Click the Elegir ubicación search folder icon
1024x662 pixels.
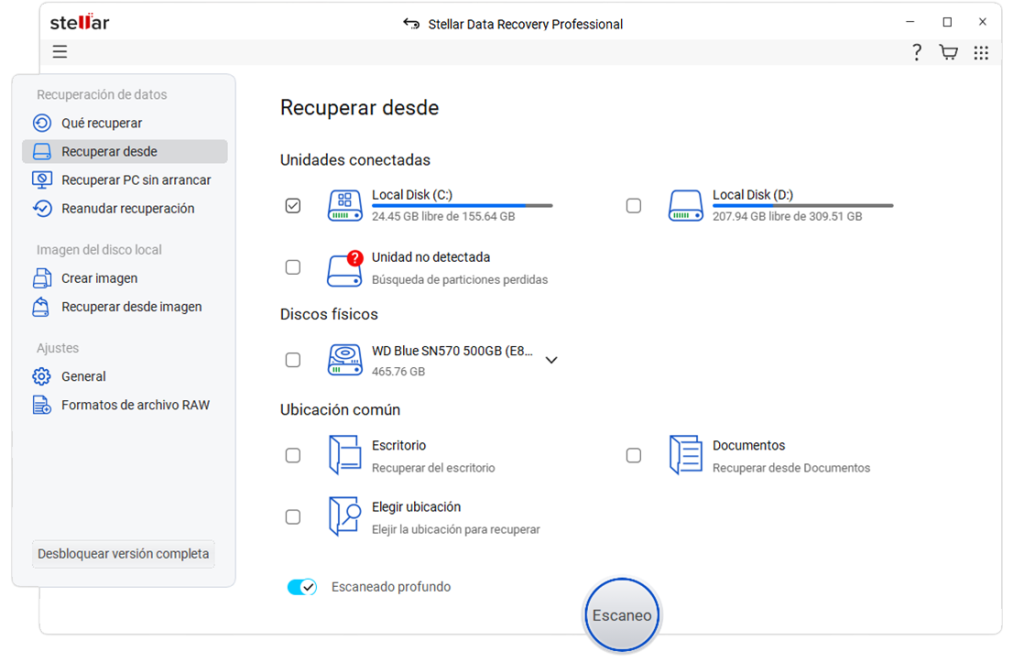tap(345, 516)
